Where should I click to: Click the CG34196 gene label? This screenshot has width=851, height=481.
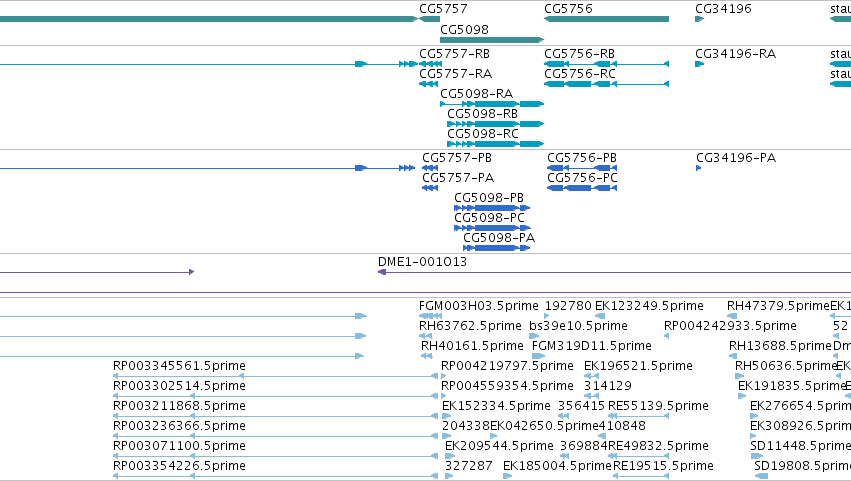(723, 9)
